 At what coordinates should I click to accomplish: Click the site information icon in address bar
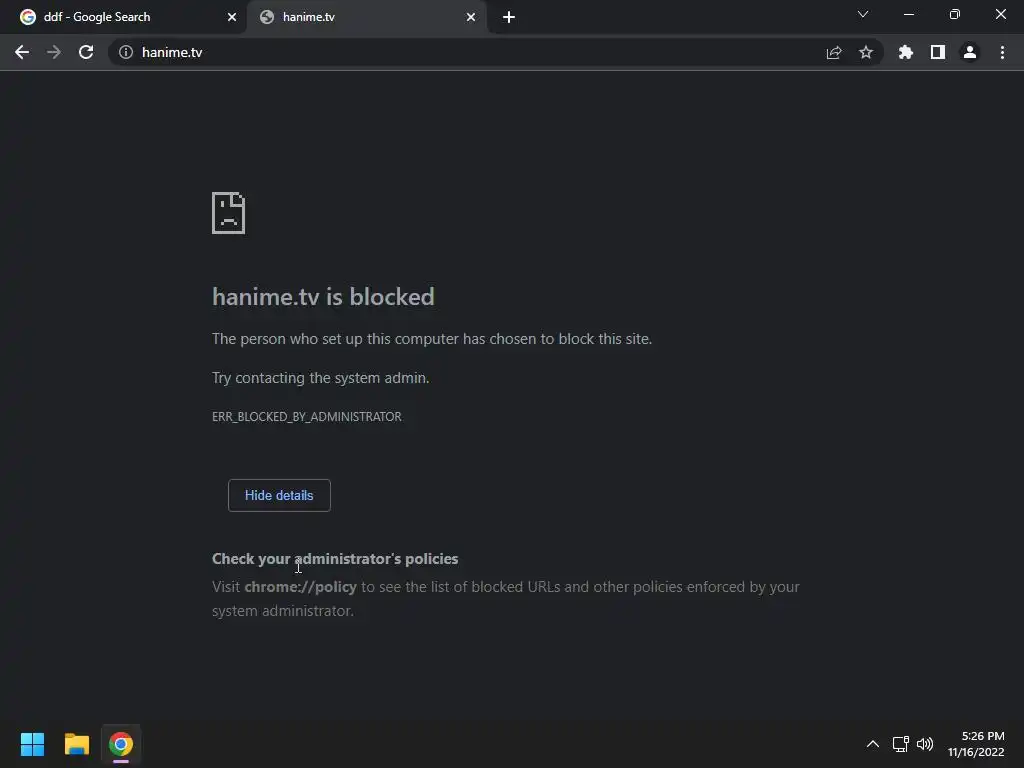126,52
